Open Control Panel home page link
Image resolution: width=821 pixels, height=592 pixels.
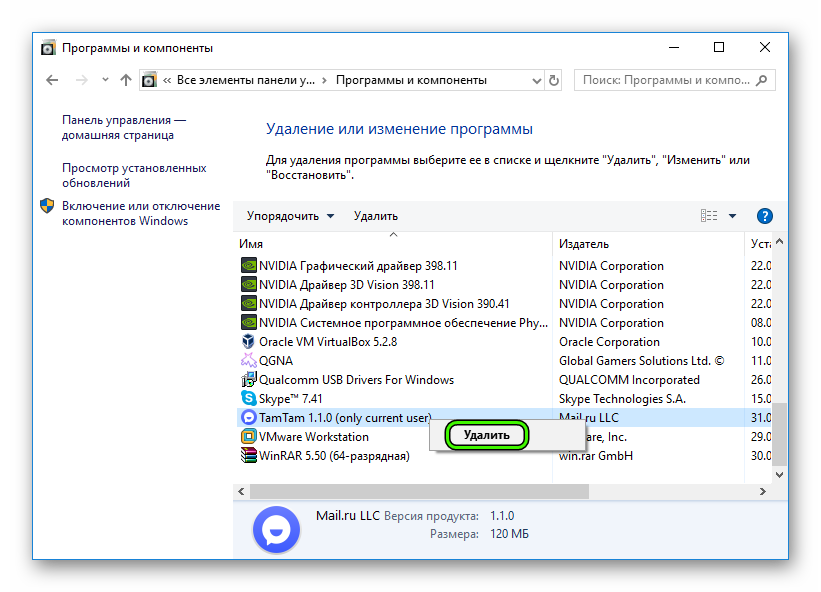click(x=124, y=127)
